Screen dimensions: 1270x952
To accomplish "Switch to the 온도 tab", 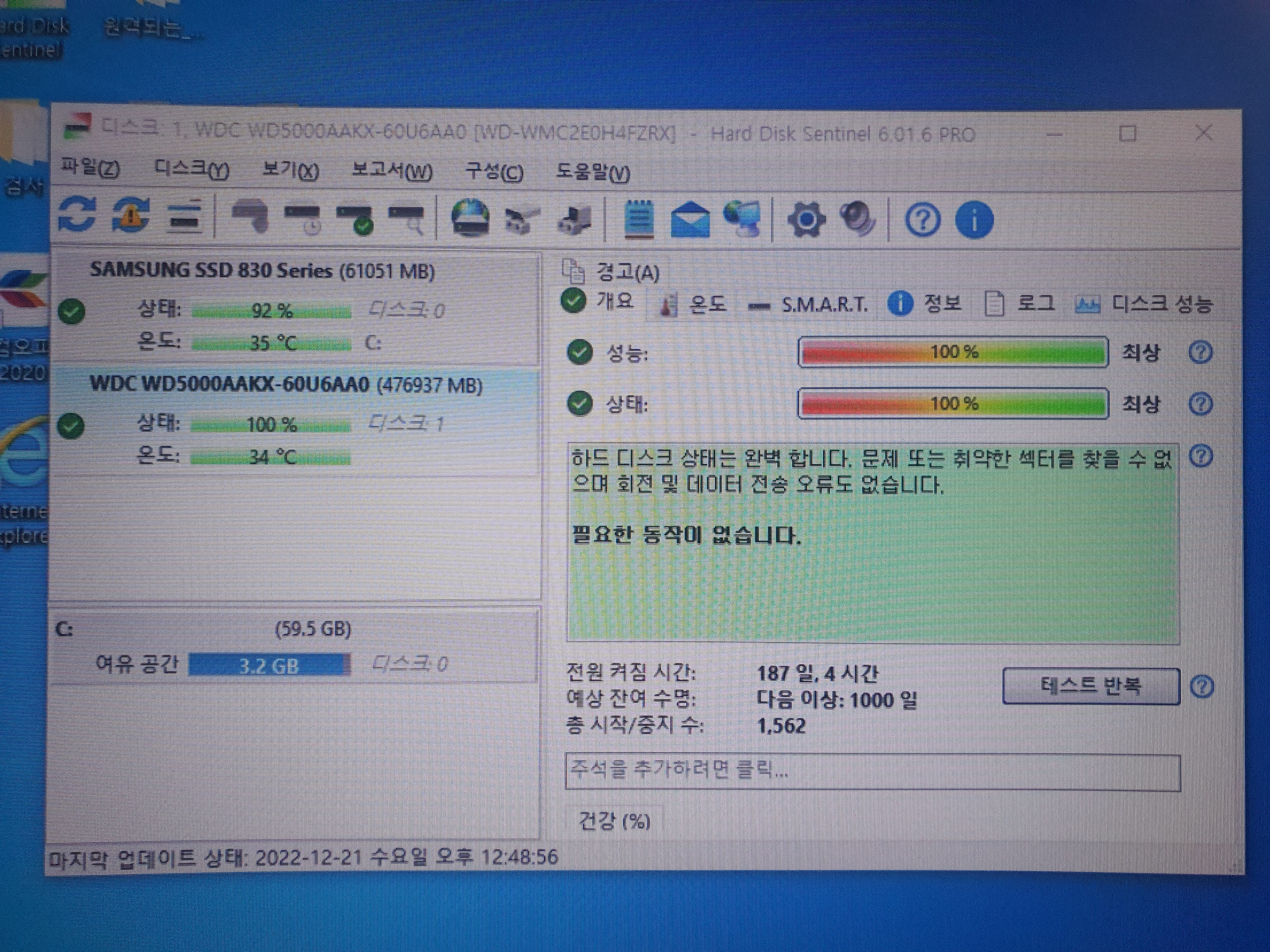I will pos(693,304).
